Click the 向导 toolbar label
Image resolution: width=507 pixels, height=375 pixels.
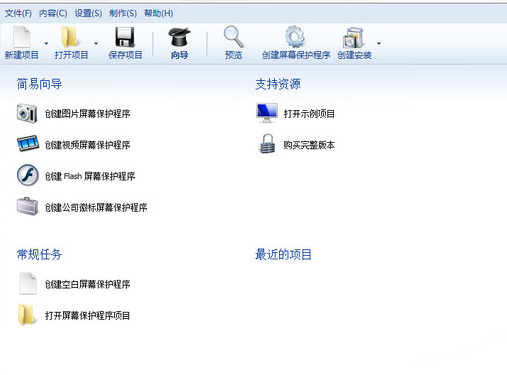click(x=179, y=55)
